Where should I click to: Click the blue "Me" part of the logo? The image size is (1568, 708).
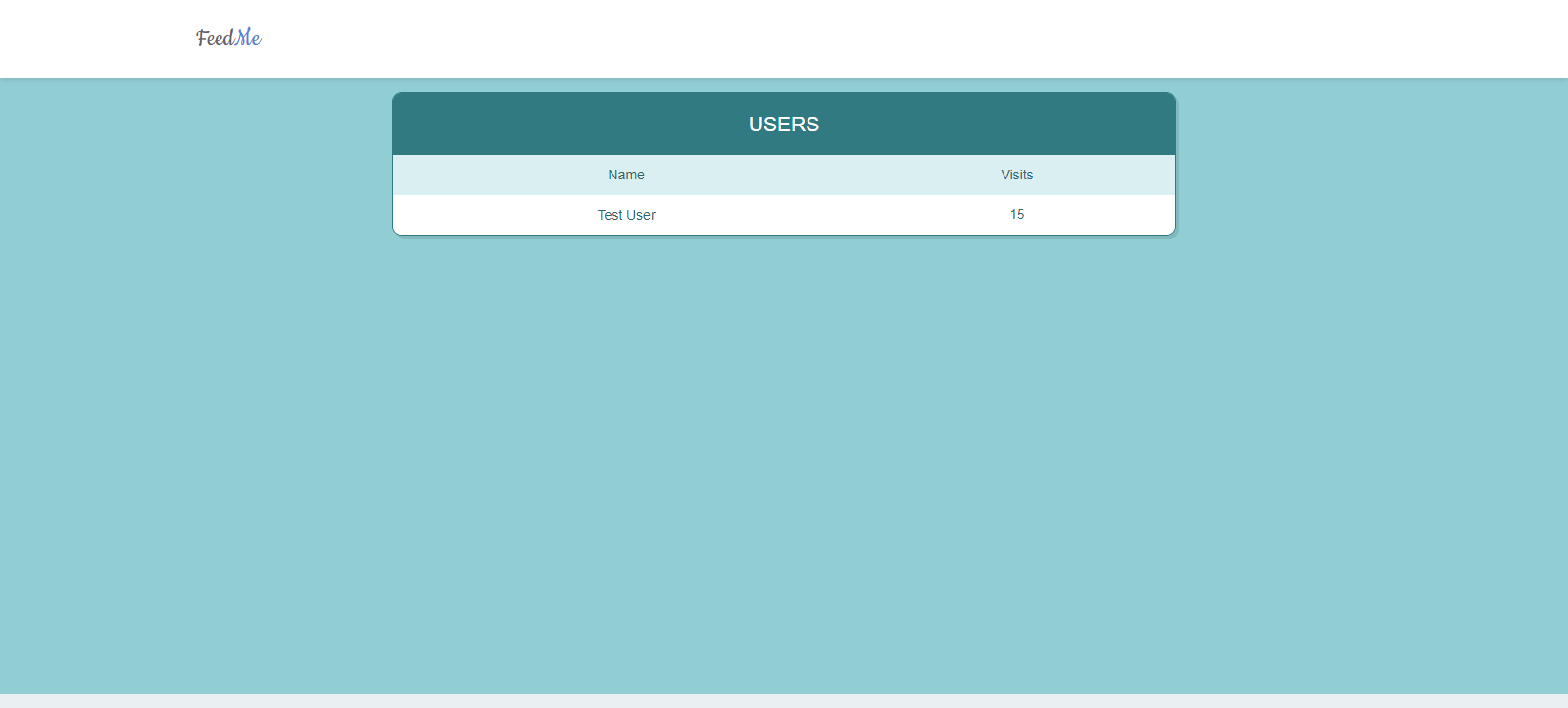click(248, 38)
